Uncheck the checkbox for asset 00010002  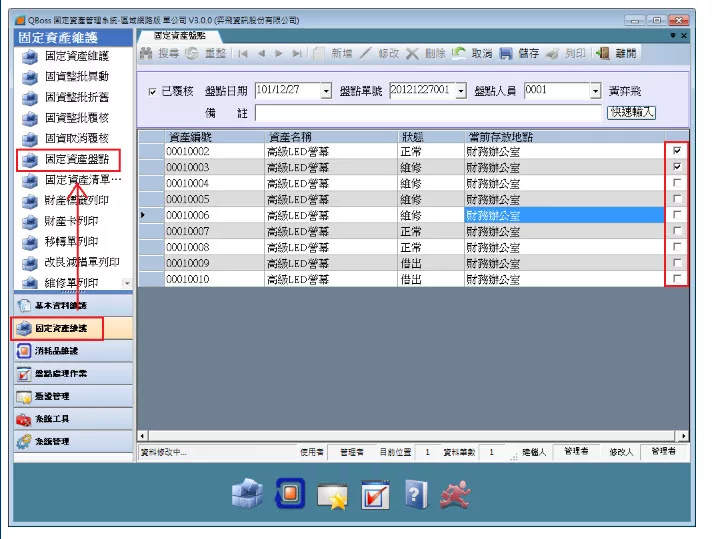(x=678, y=151)
